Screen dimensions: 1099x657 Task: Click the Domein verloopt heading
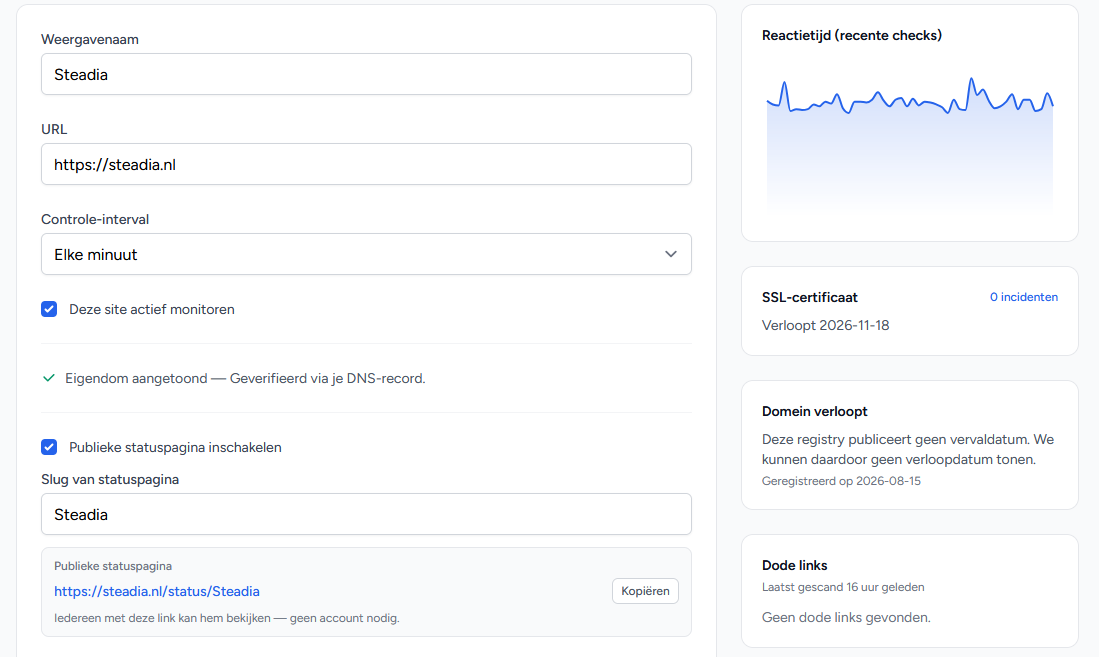coord(814,412)
